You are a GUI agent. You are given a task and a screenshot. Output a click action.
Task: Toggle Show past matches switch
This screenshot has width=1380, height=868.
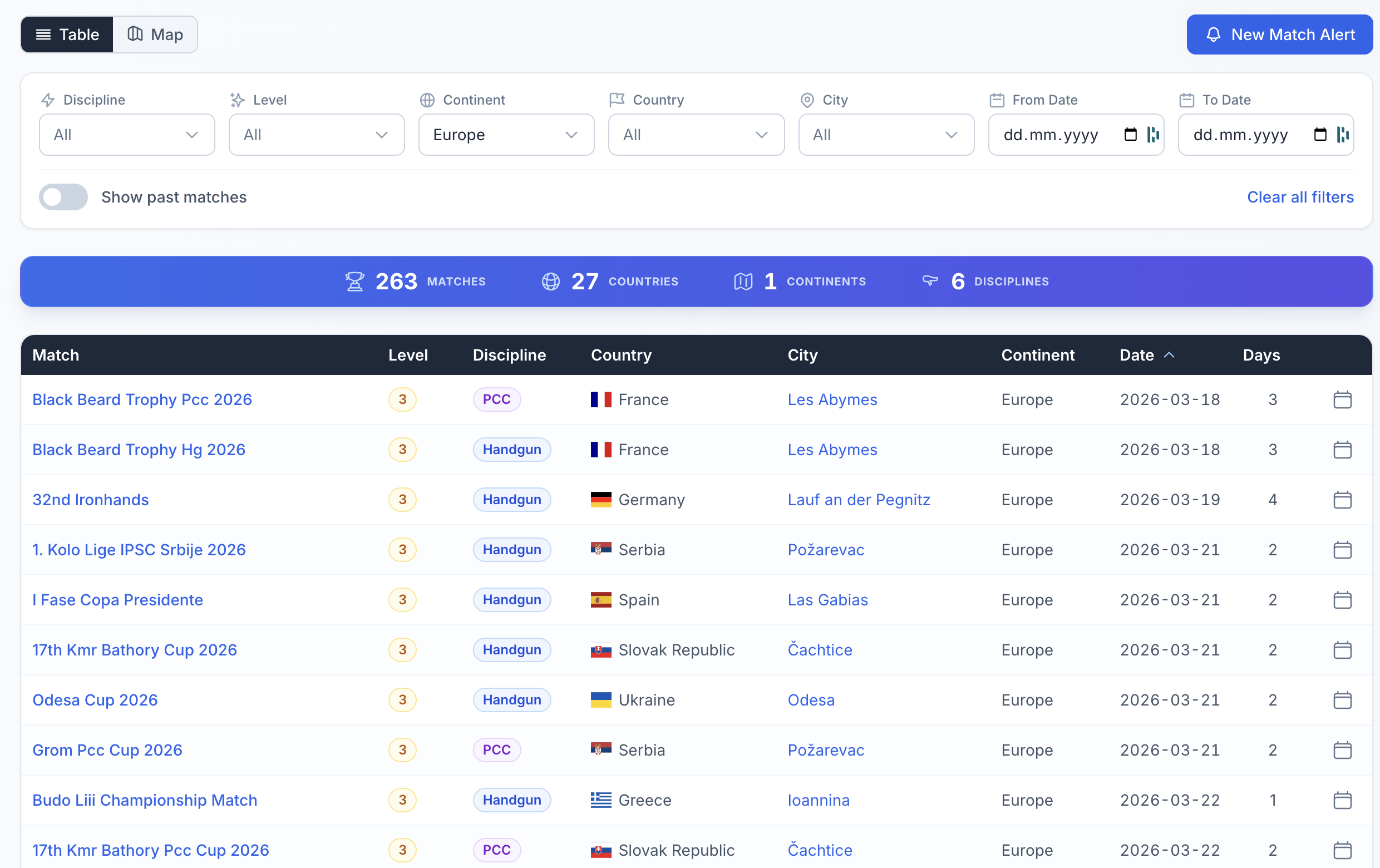(63, 197)
